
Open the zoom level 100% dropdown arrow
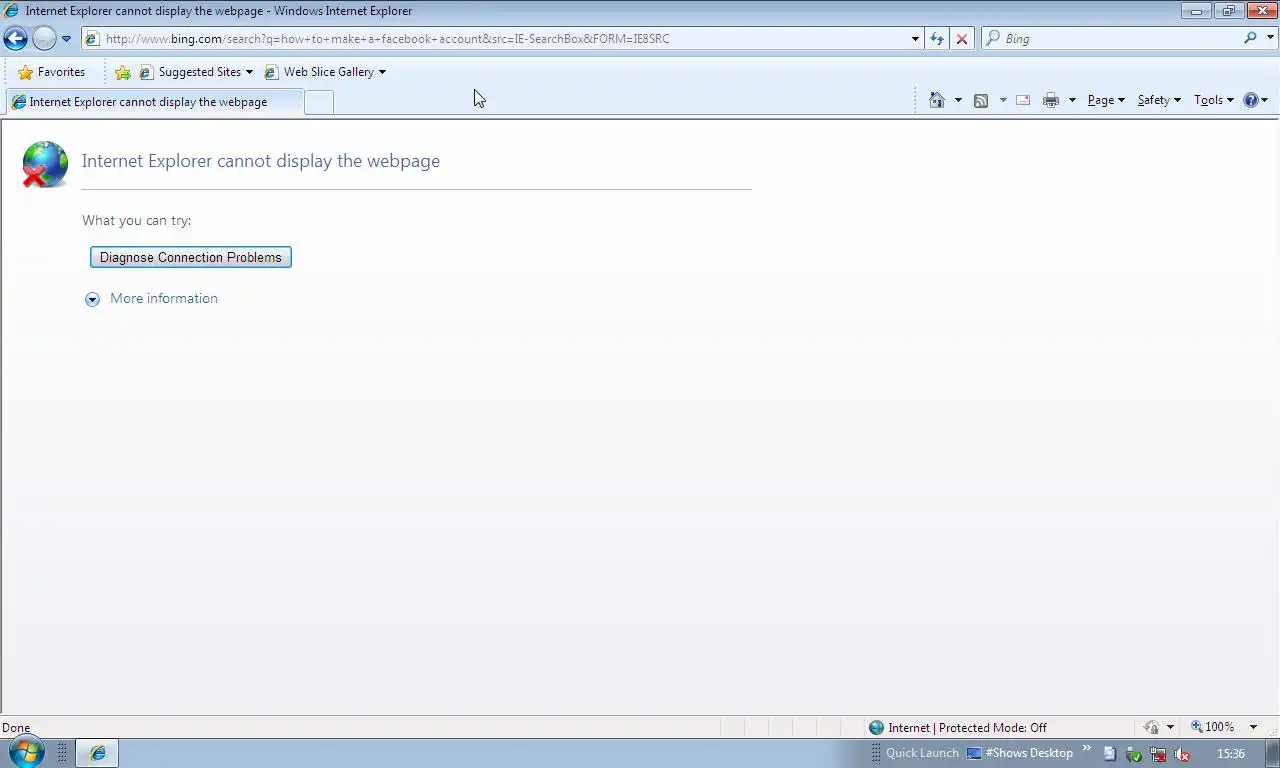tap(1253, 728)
